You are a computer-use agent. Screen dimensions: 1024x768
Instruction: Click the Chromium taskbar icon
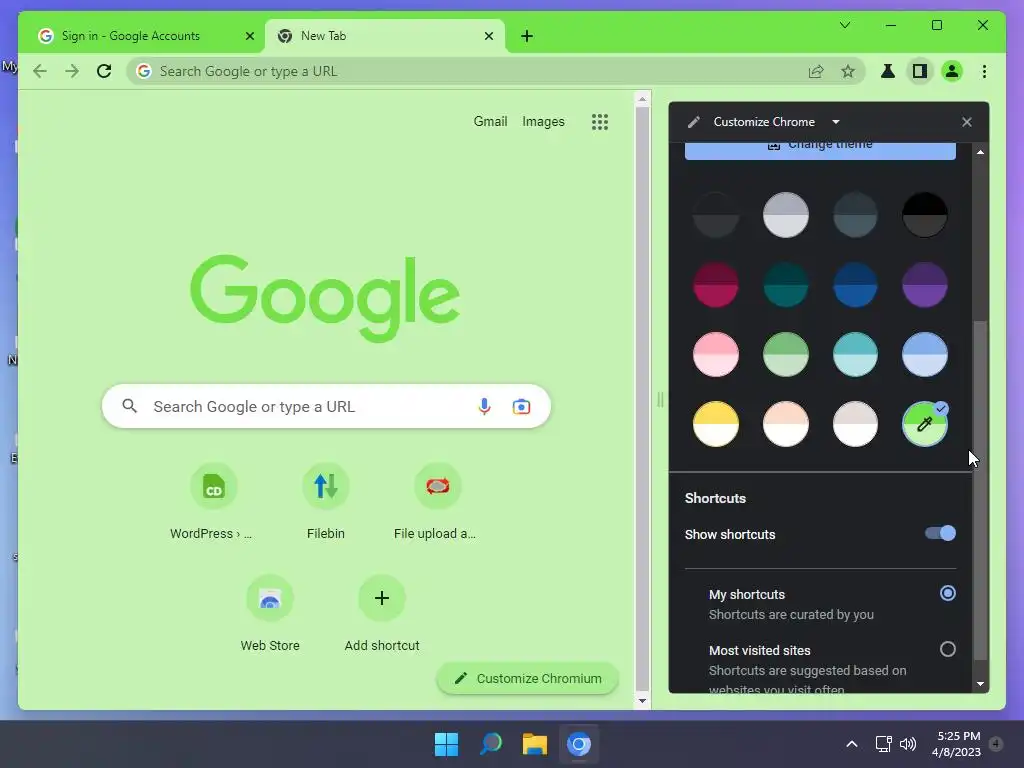pos(579,744)
